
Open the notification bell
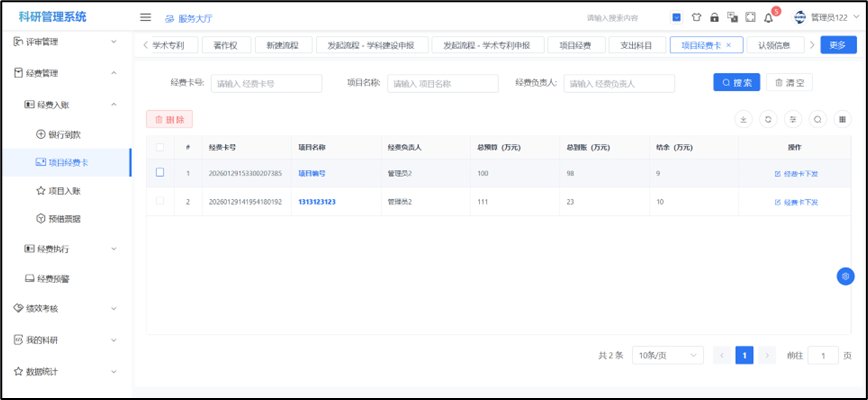point(768,17)
